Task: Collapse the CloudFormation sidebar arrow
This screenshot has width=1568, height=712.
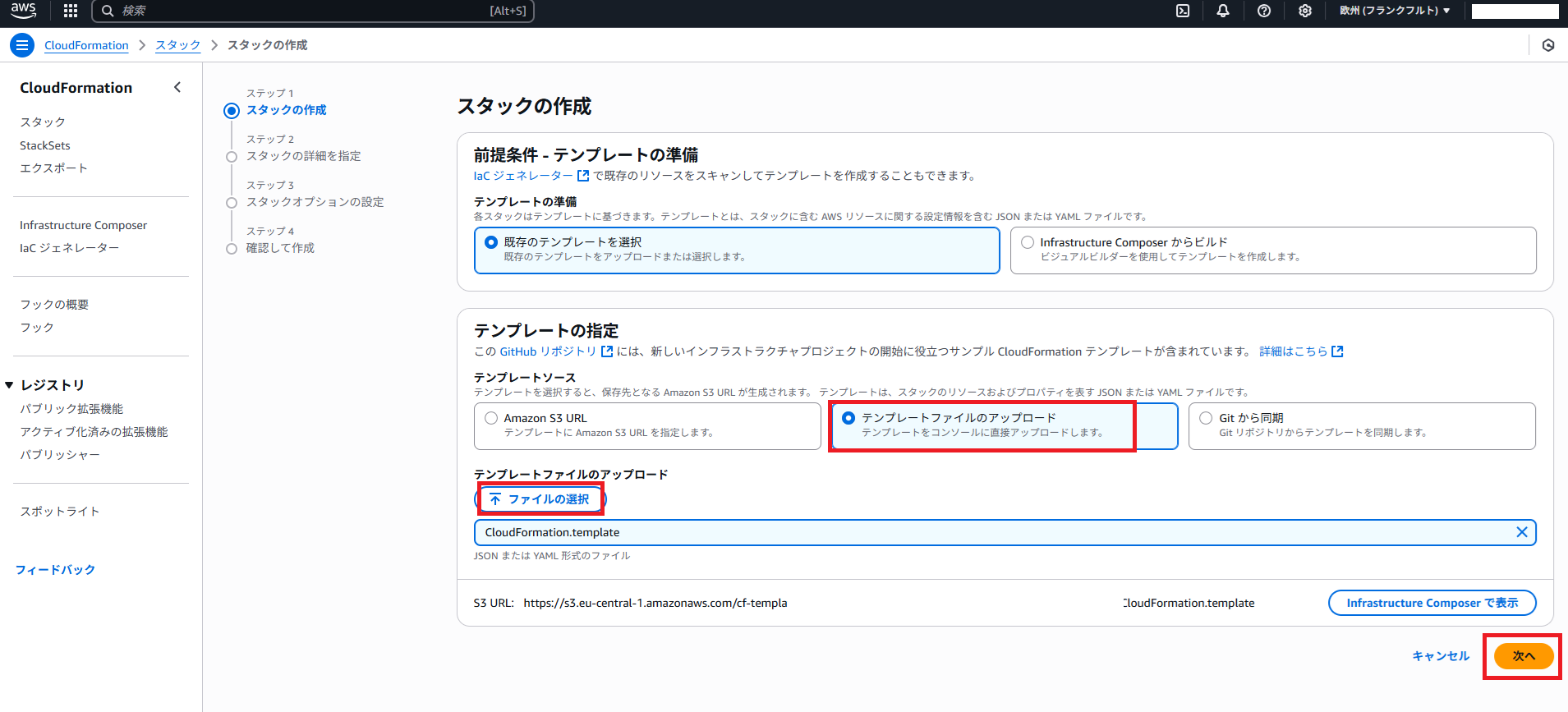Action: [x=177, y=87]
